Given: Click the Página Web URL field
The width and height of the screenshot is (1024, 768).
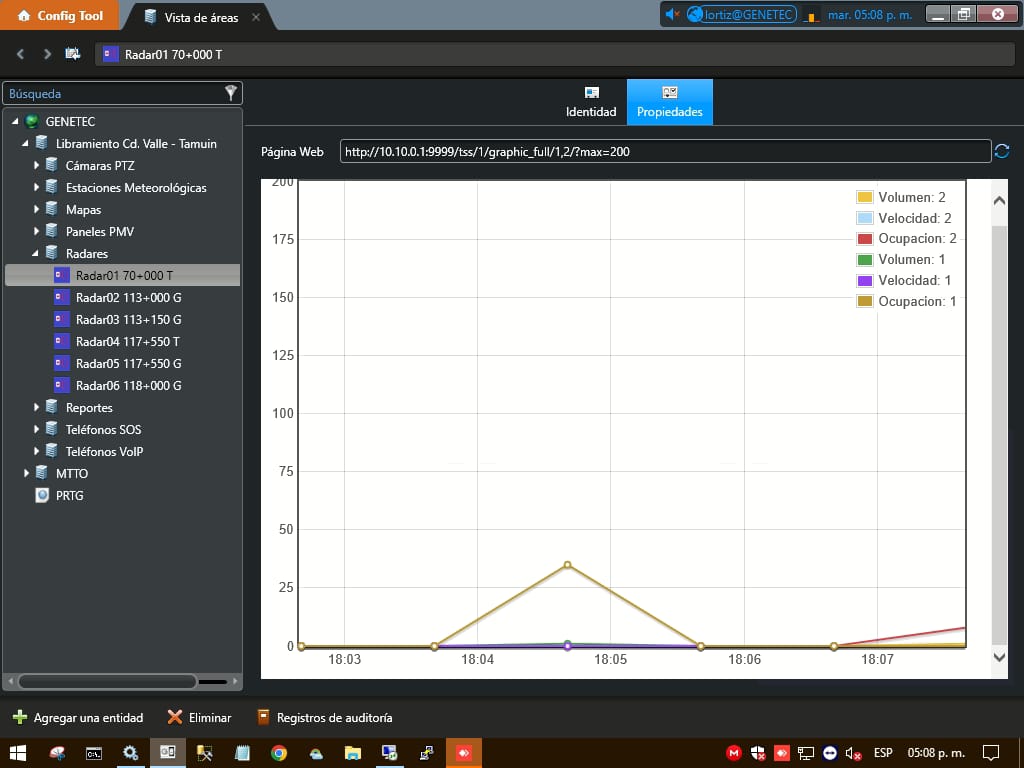Looking at the screenshot, I should point(664,152).
